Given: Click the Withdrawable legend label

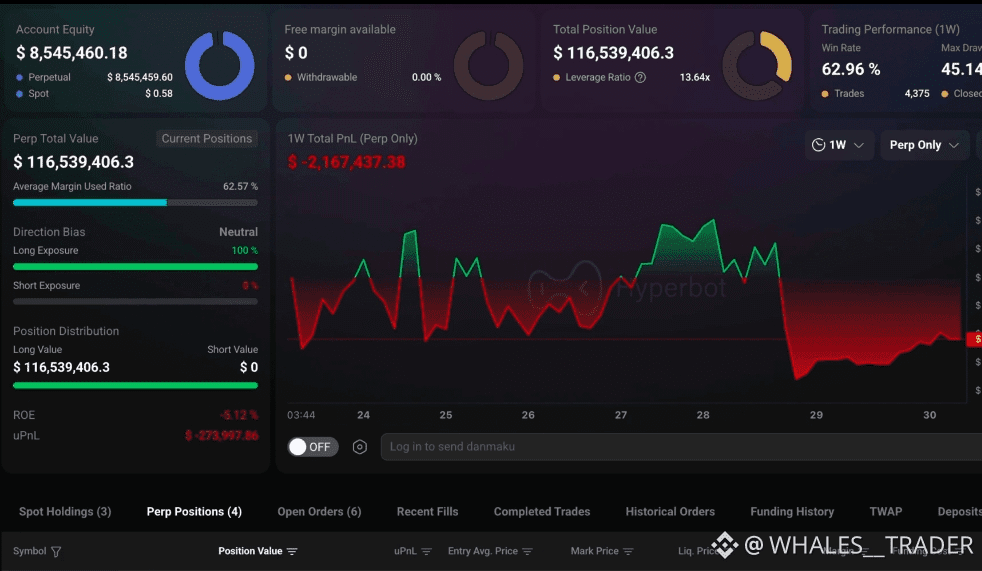Looking at the screenshot, I should (327, 77).
